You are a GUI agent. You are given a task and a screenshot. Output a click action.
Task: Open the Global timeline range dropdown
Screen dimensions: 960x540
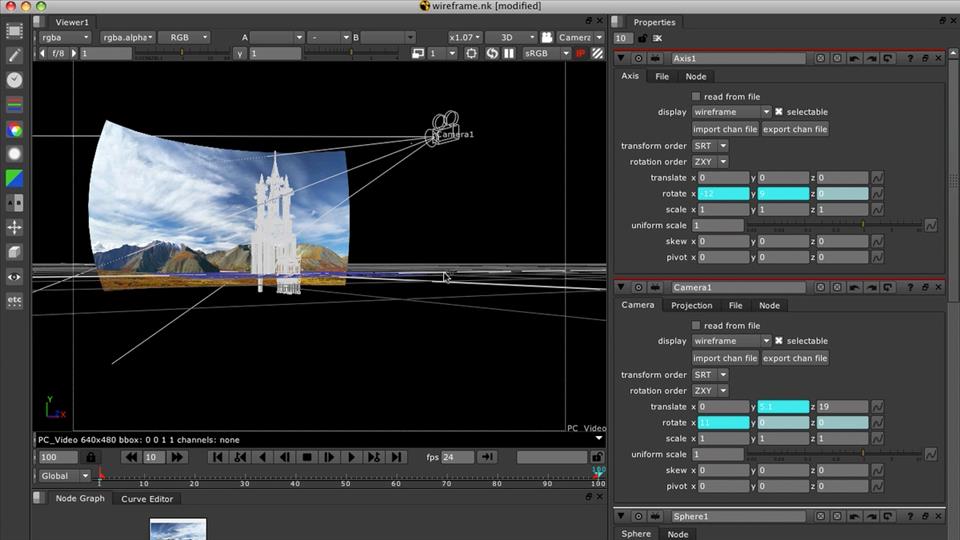tap(64, 476)
